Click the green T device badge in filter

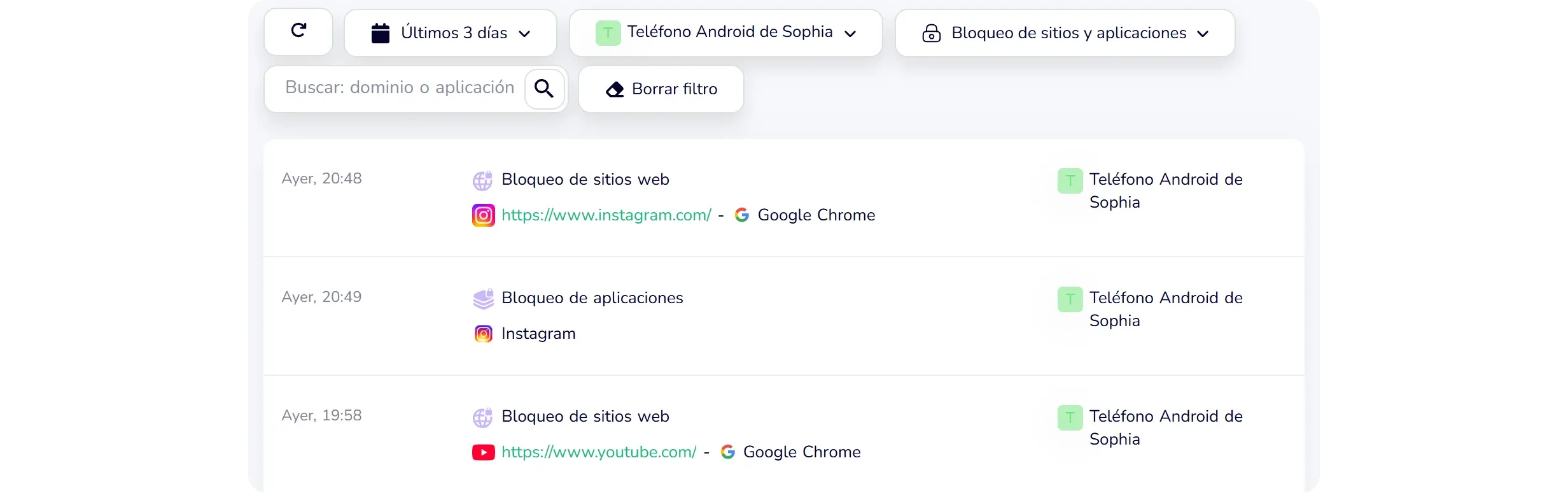click(x=608, y=33)
